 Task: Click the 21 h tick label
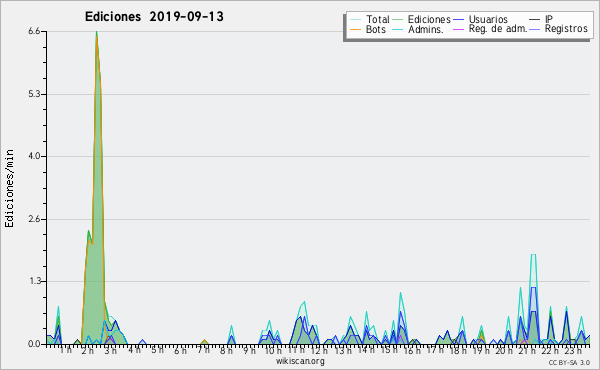click(527, 351)
